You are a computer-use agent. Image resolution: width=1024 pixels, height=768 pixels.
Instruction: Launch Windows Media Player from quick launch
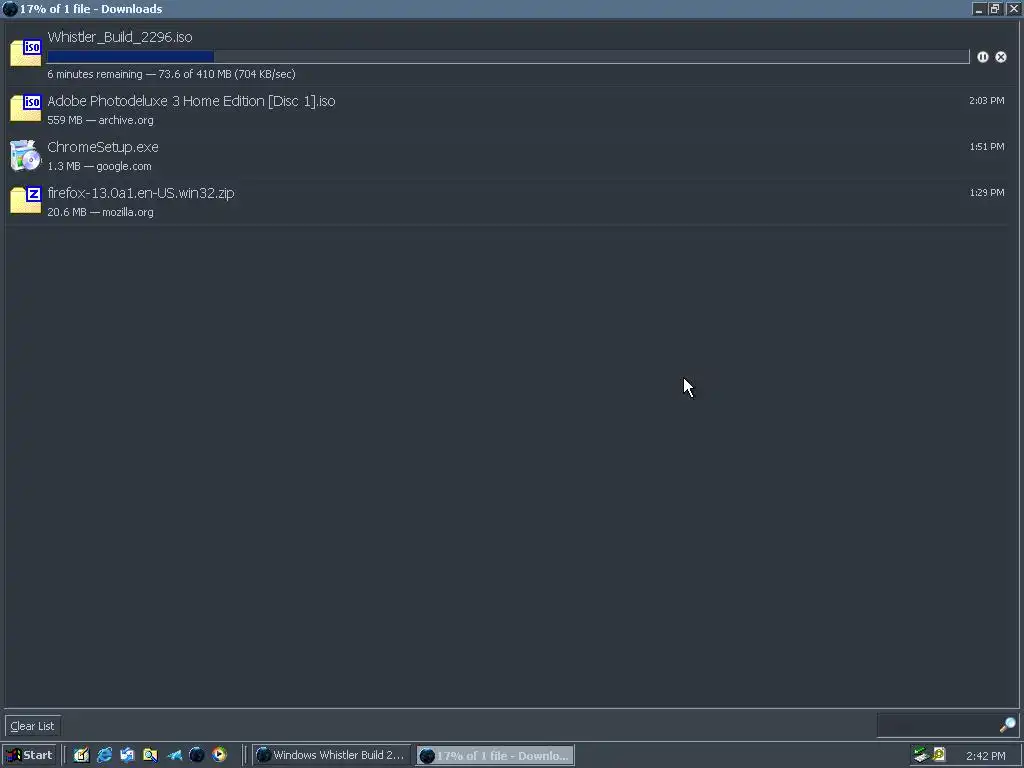click(219, 755)
